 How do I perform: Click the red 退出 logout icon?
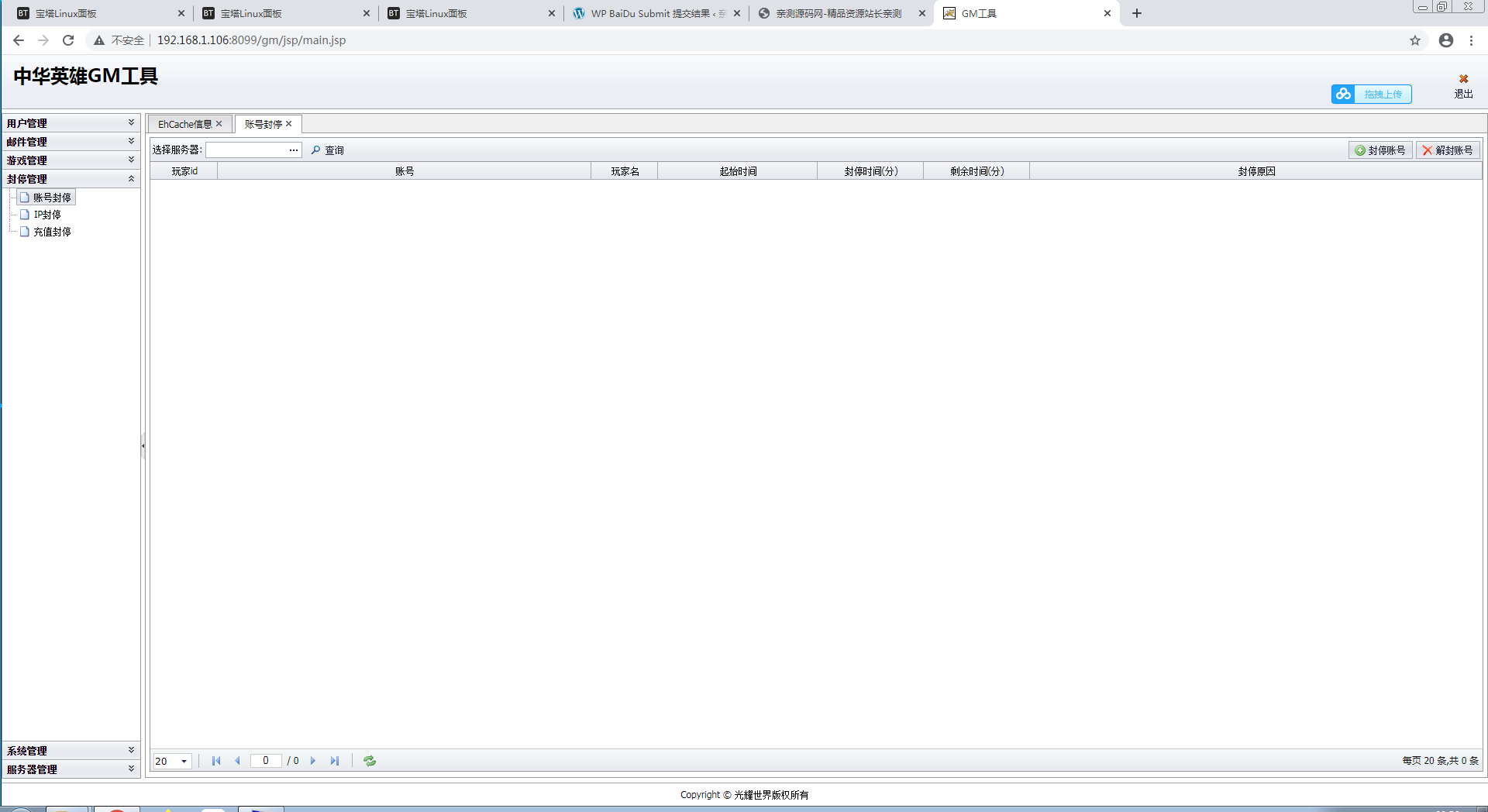(1463, 78)
